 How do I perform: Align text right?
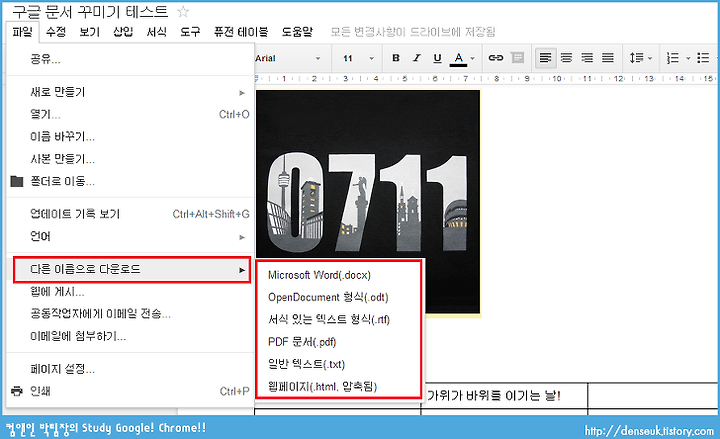tap(587, 58)
